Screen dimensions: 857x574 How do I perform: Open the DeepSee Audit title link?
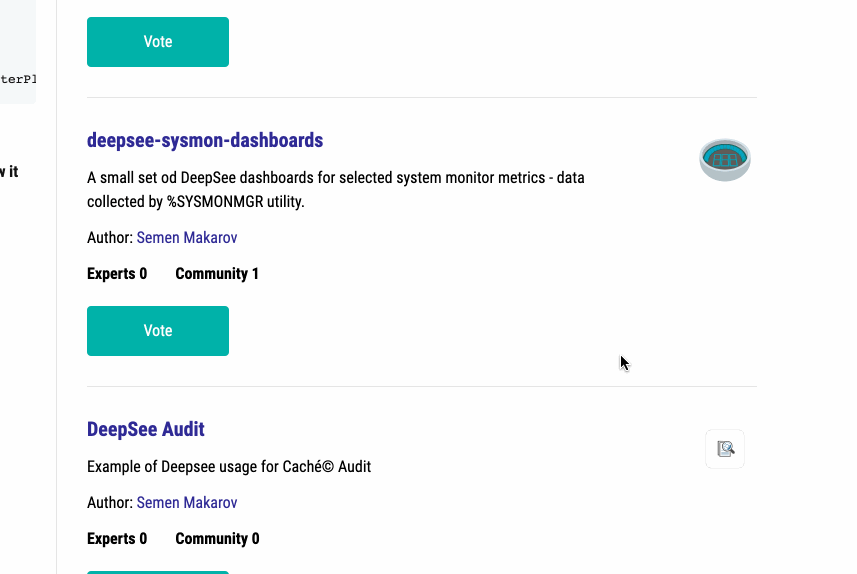[x=146, y=429]
